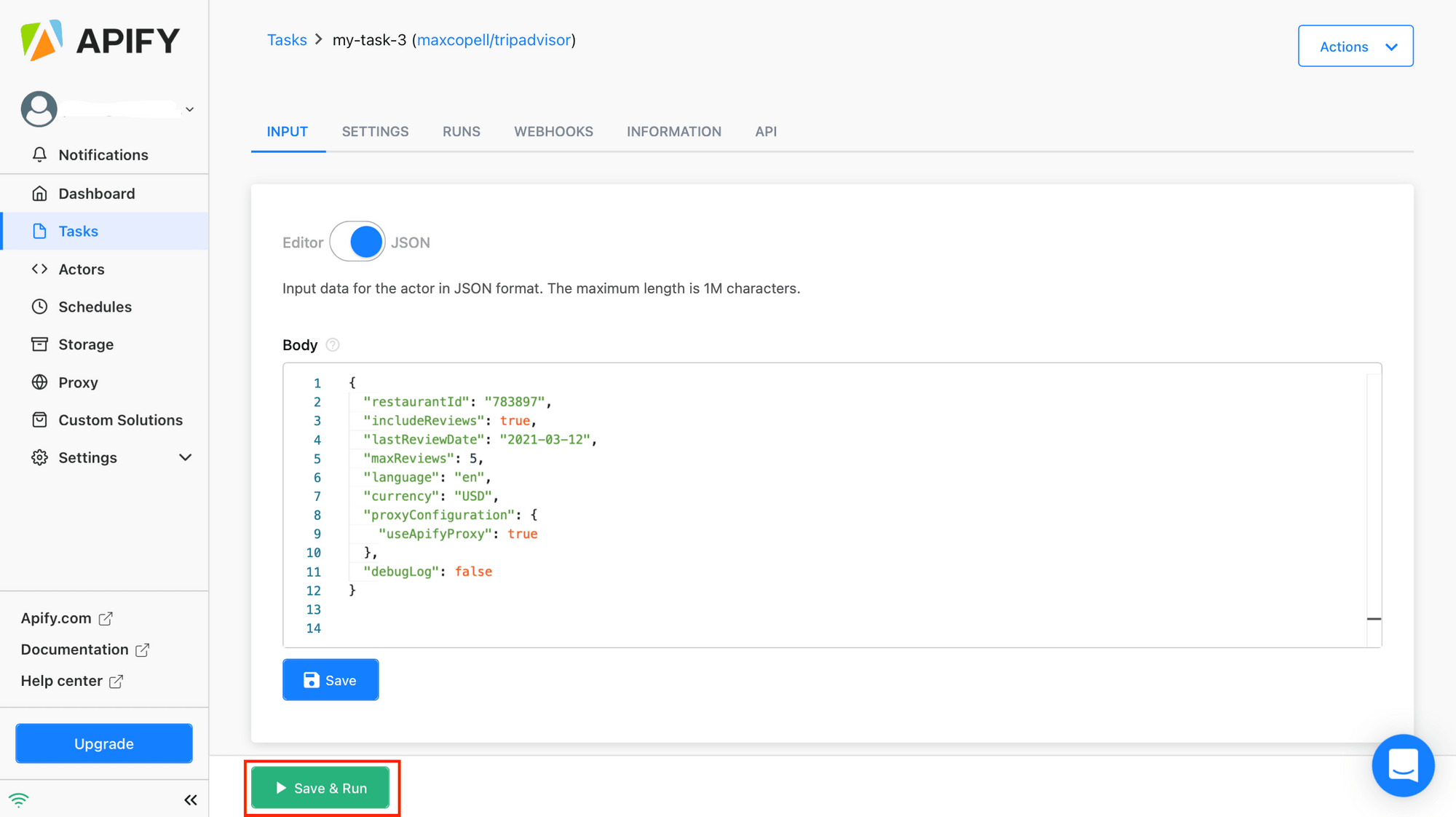Open Schedules in sidebar
1456x817 pixels.
pyautogui.click(x=95, y=307)
